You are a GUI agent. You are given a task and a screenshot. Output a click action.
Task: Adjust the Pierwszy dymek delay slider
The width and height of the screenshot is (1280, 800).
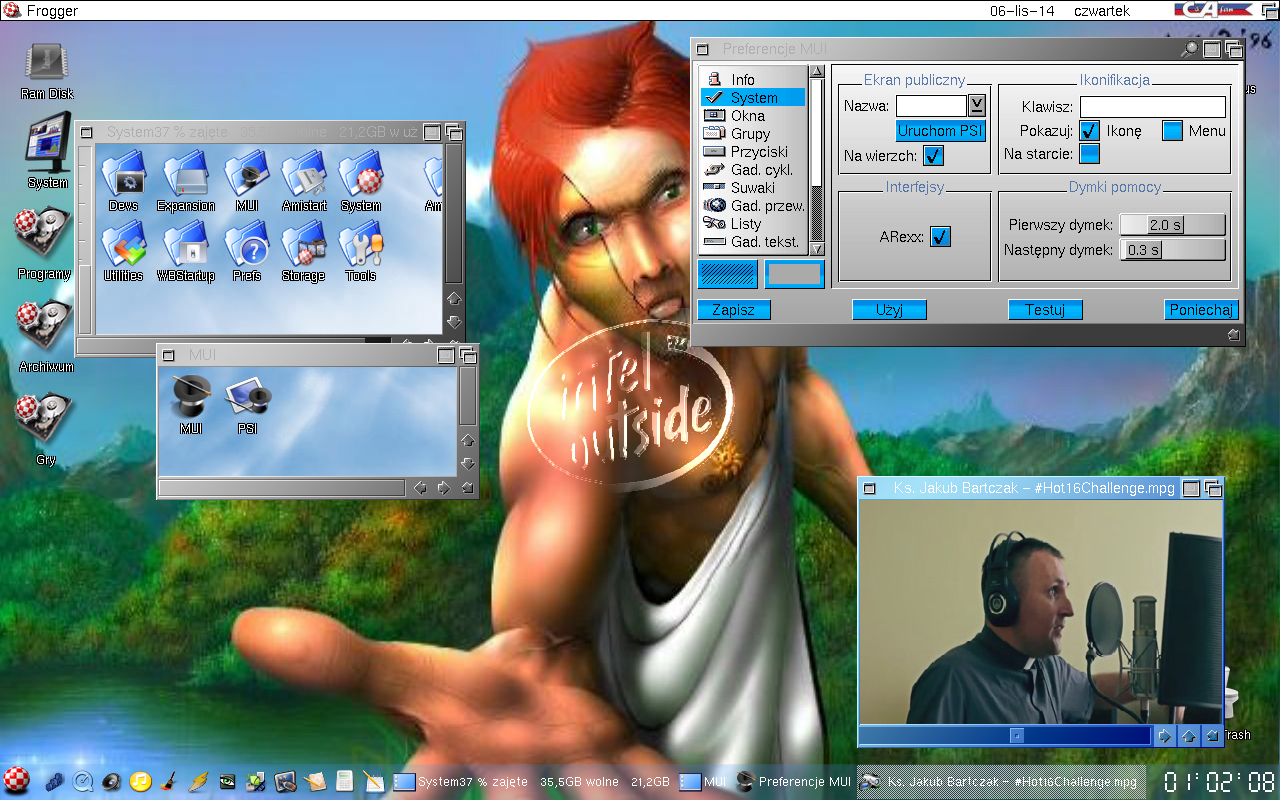click(1172, 225)
